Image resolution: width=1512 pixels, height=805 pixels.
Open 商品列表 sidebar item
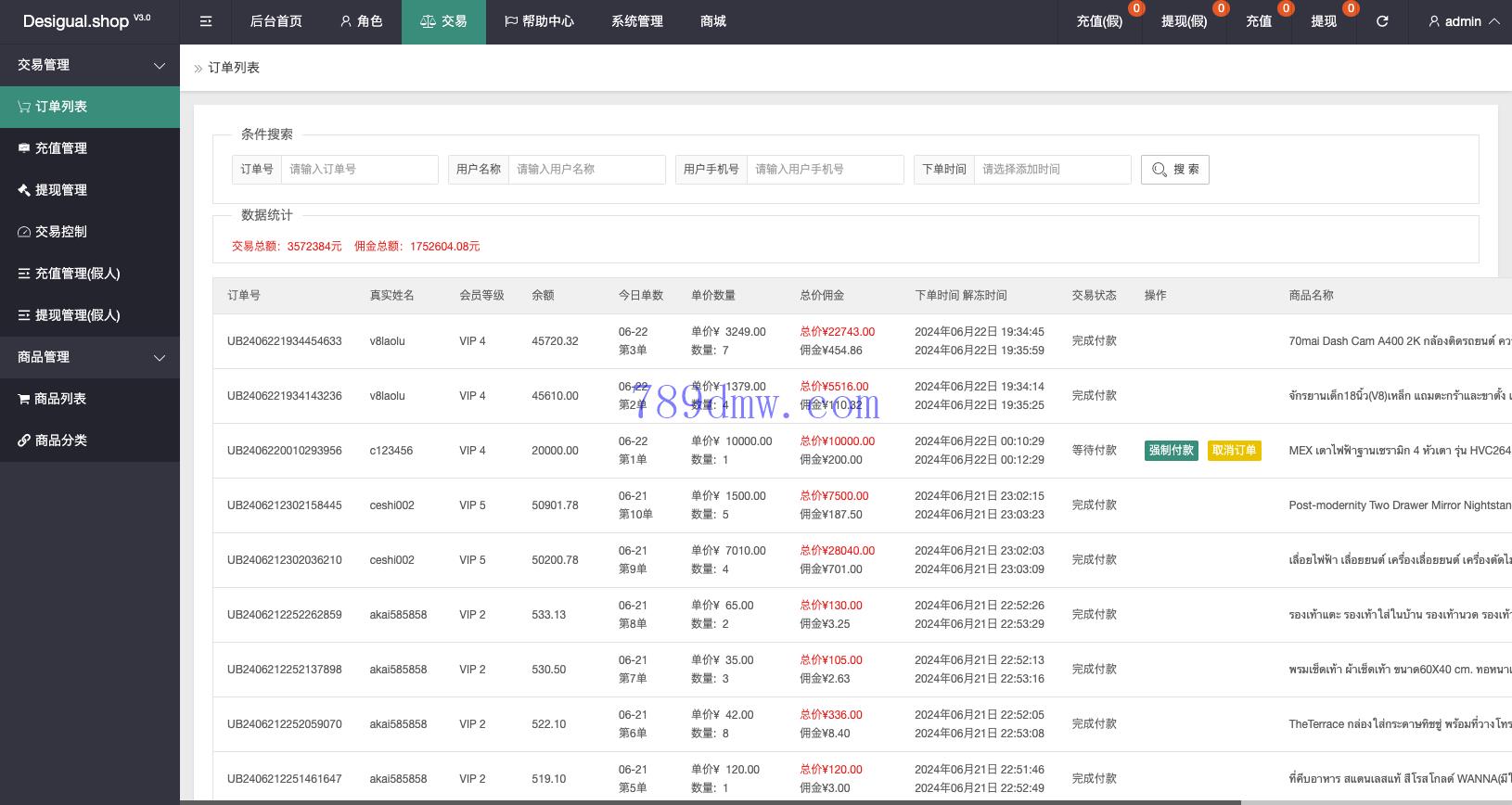(60, 399)
